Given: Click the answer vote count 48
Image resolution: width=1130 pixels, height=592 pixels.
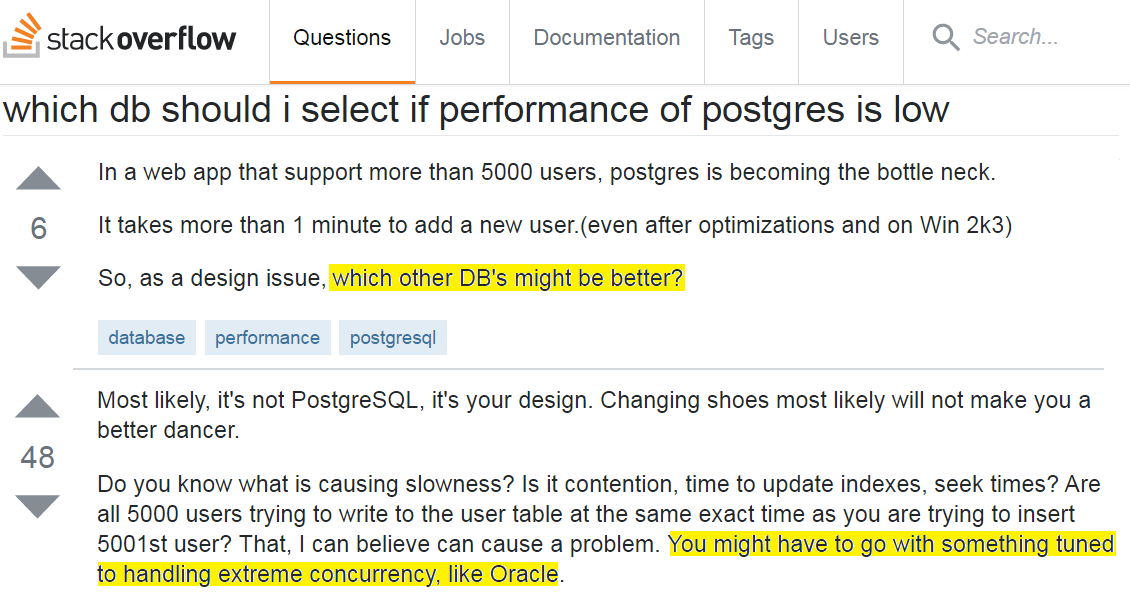Looking at the screenshot, I should tap(38, 458).
